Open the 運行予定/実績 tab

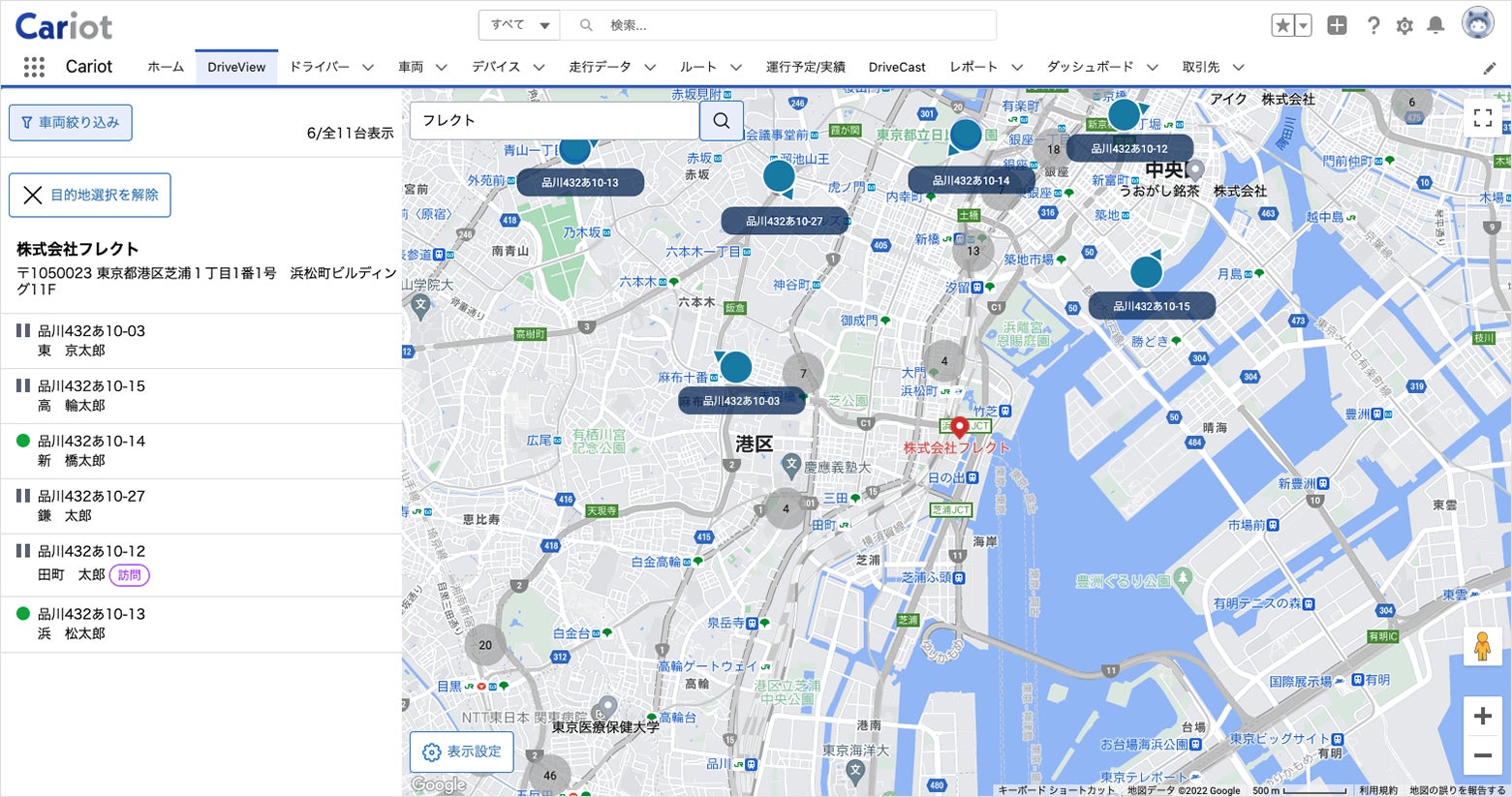pyautogui.click(x=806, y=67)
